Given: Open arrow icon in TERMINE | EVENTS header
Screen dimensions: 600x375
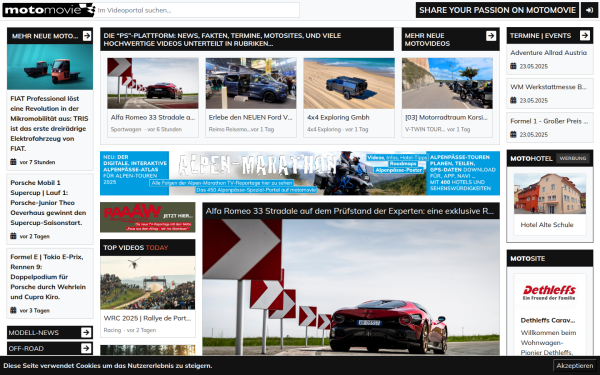Looking at the screenshot, I should [x=585, y=36].
